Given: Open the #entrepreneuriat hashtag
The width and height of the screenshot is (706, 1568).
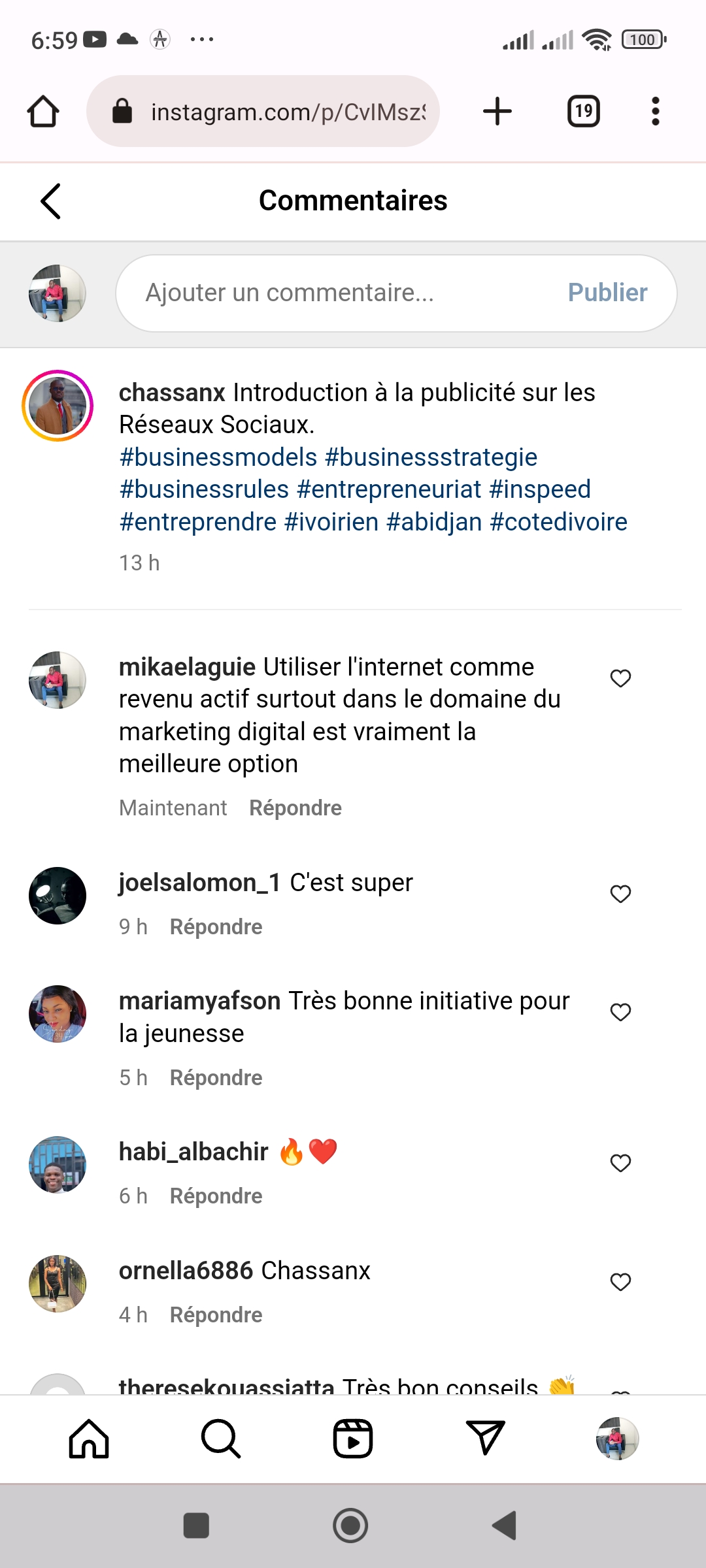Looking at the screenshot, I should click(389, 489).
